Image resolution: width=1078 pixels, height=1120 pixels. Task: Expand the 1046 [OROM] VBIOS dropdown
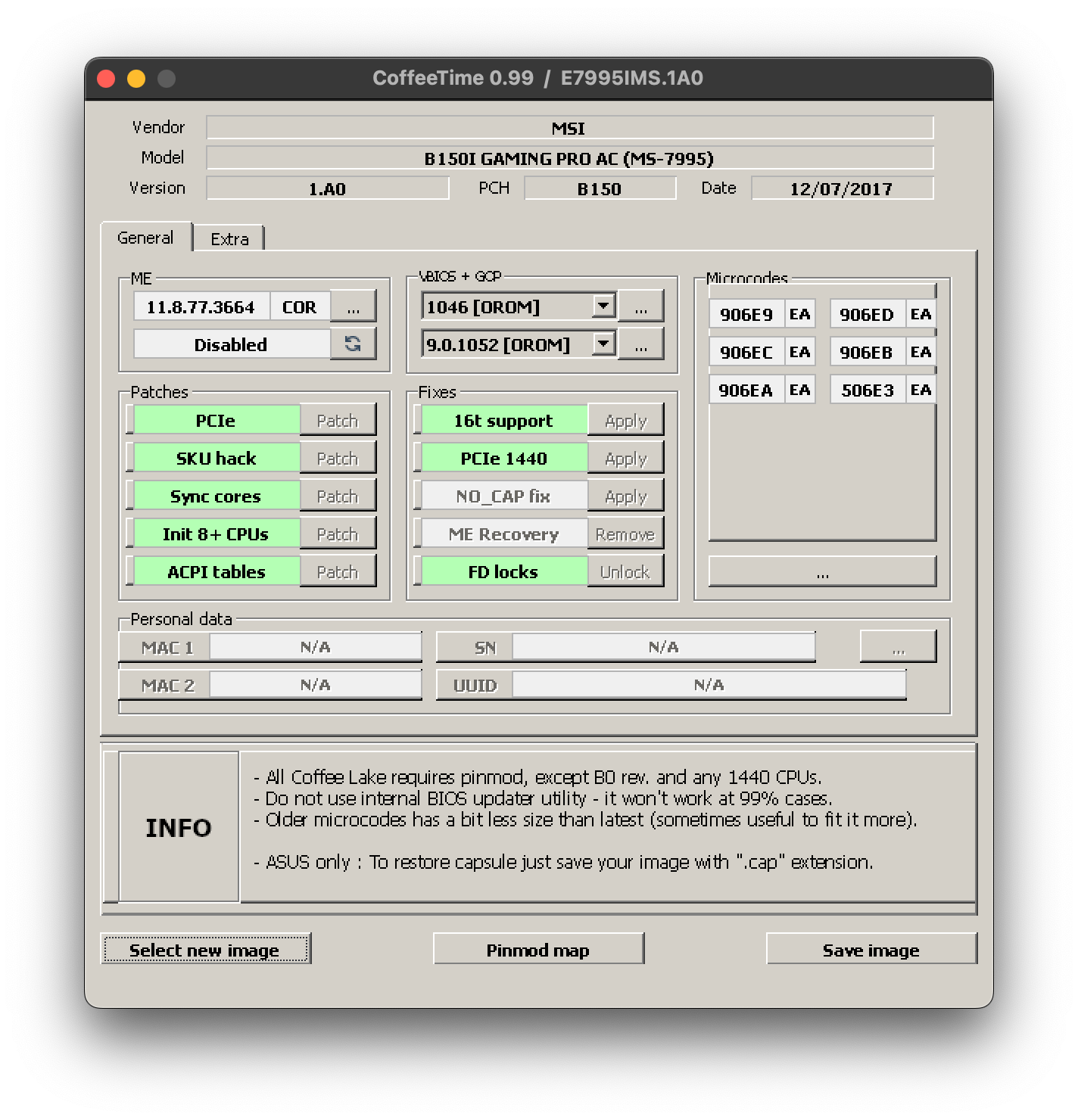pyautogui.click(x=603, y=306)
